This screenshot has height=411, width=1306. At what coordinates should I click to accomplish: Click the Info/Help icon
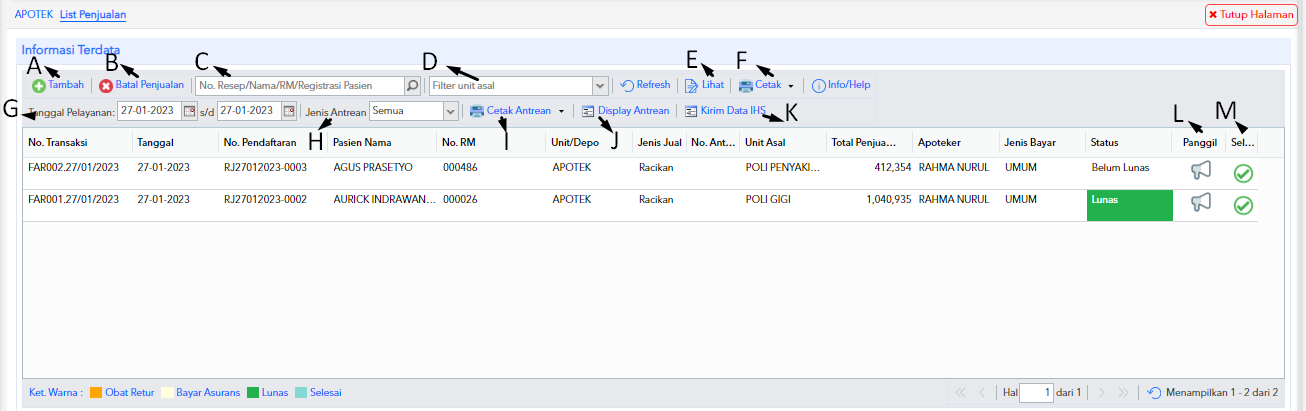click(818, 86)
